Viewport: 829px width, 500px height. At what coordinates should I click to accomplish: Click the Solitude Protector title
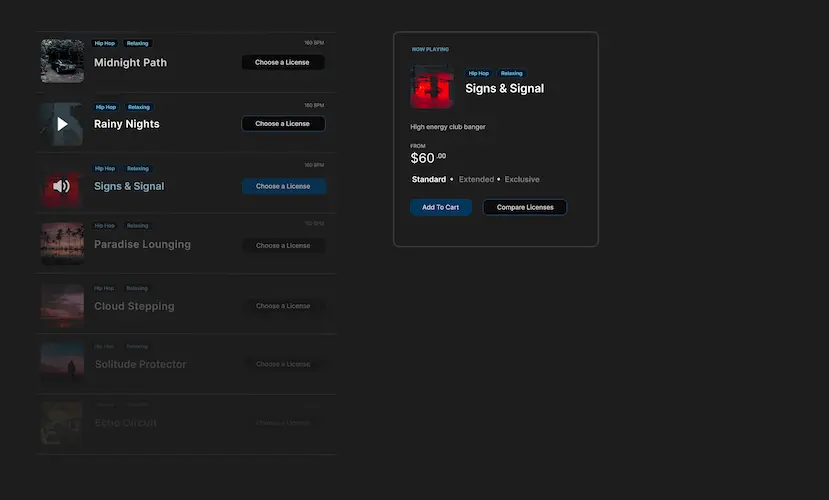pos(141,364)
